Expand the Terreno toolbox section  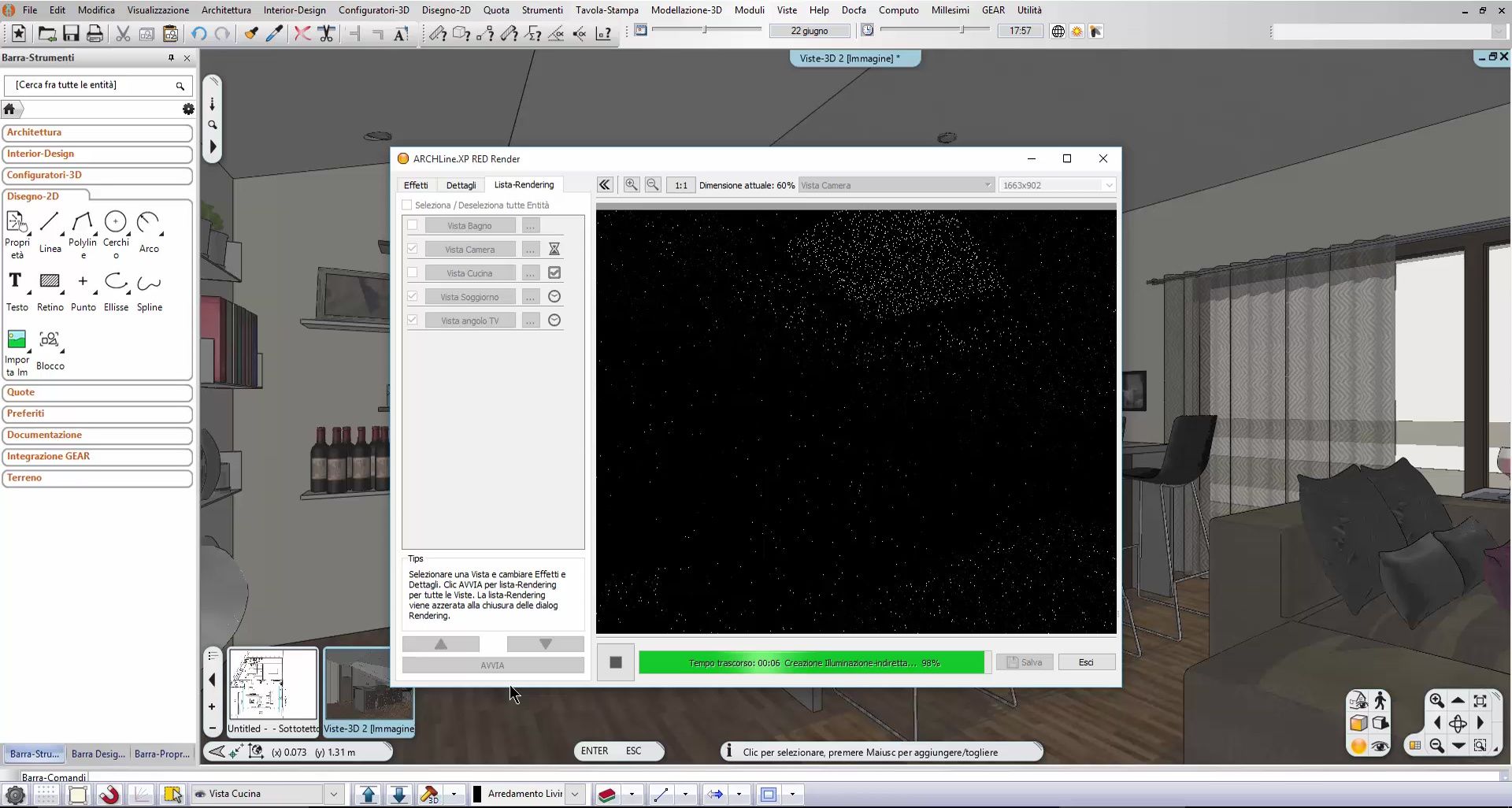(98, 478)
